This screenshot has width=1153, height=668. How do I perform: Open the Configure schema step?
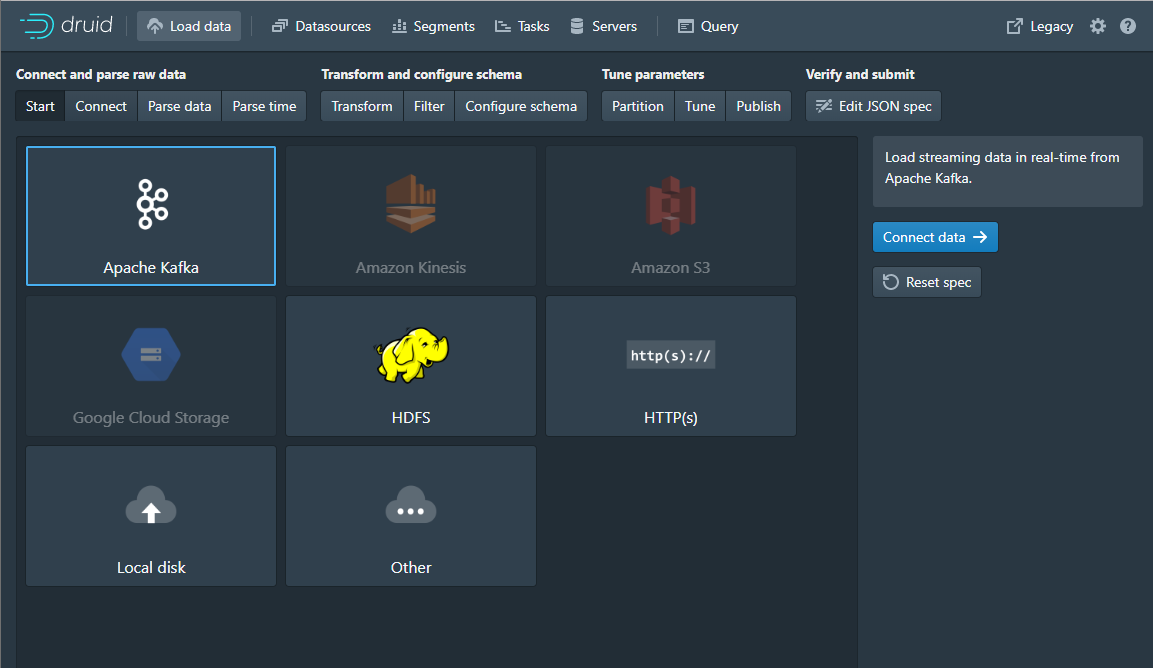tap(521, 106)
